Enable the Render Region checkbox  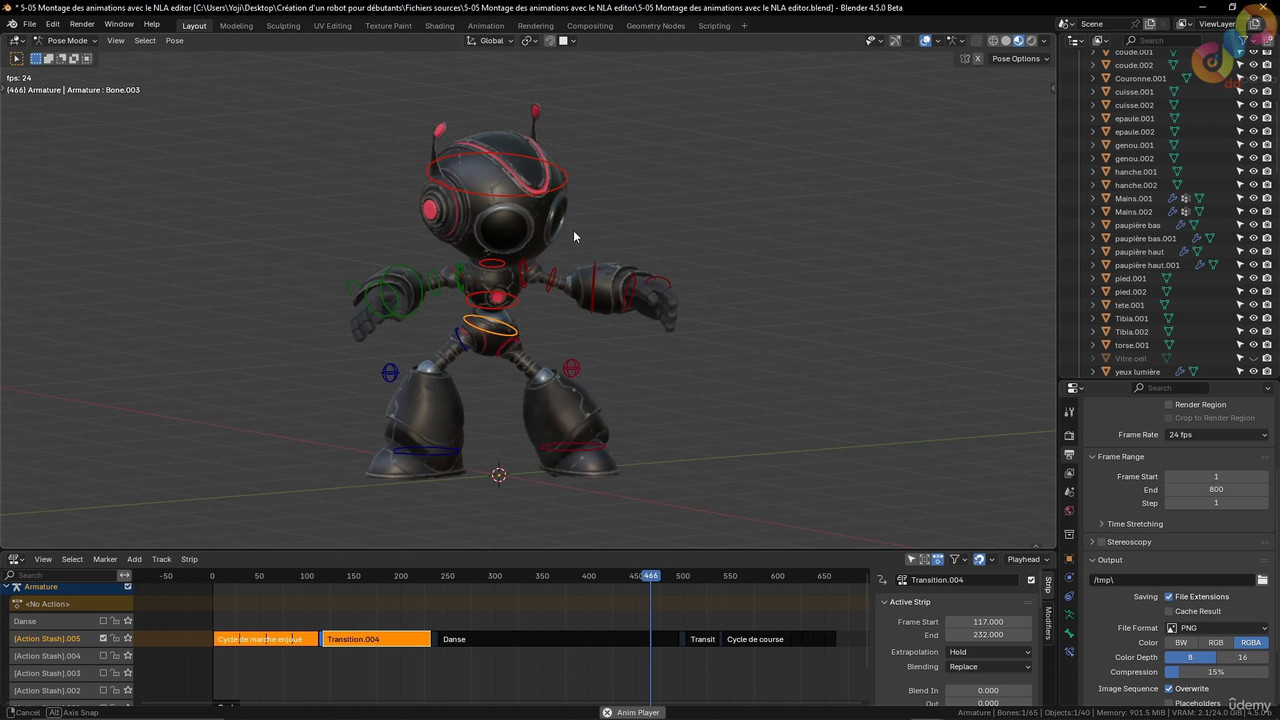1168,405
